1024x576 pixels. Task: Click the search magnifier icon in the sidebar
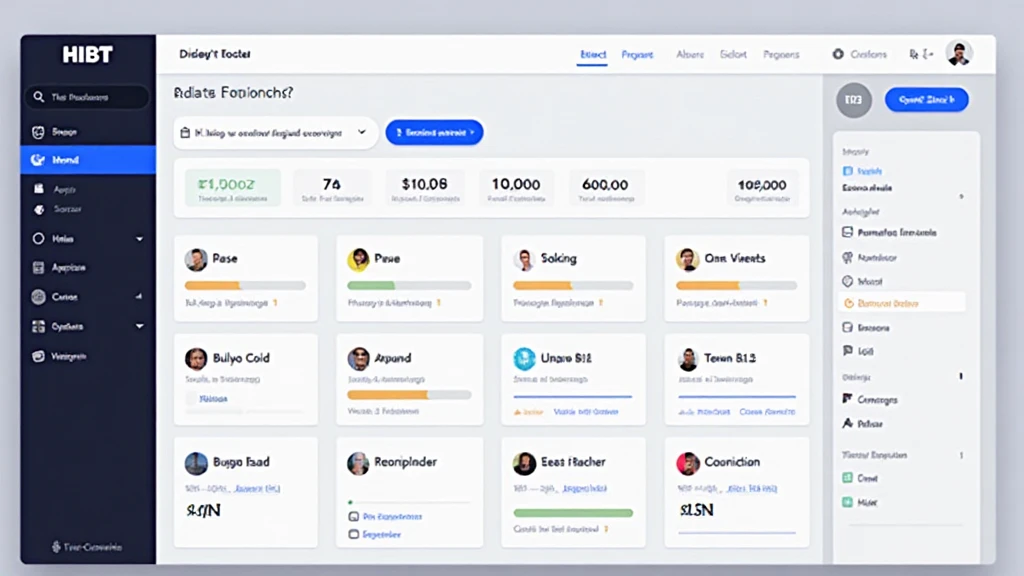click(x=39, y=97)
